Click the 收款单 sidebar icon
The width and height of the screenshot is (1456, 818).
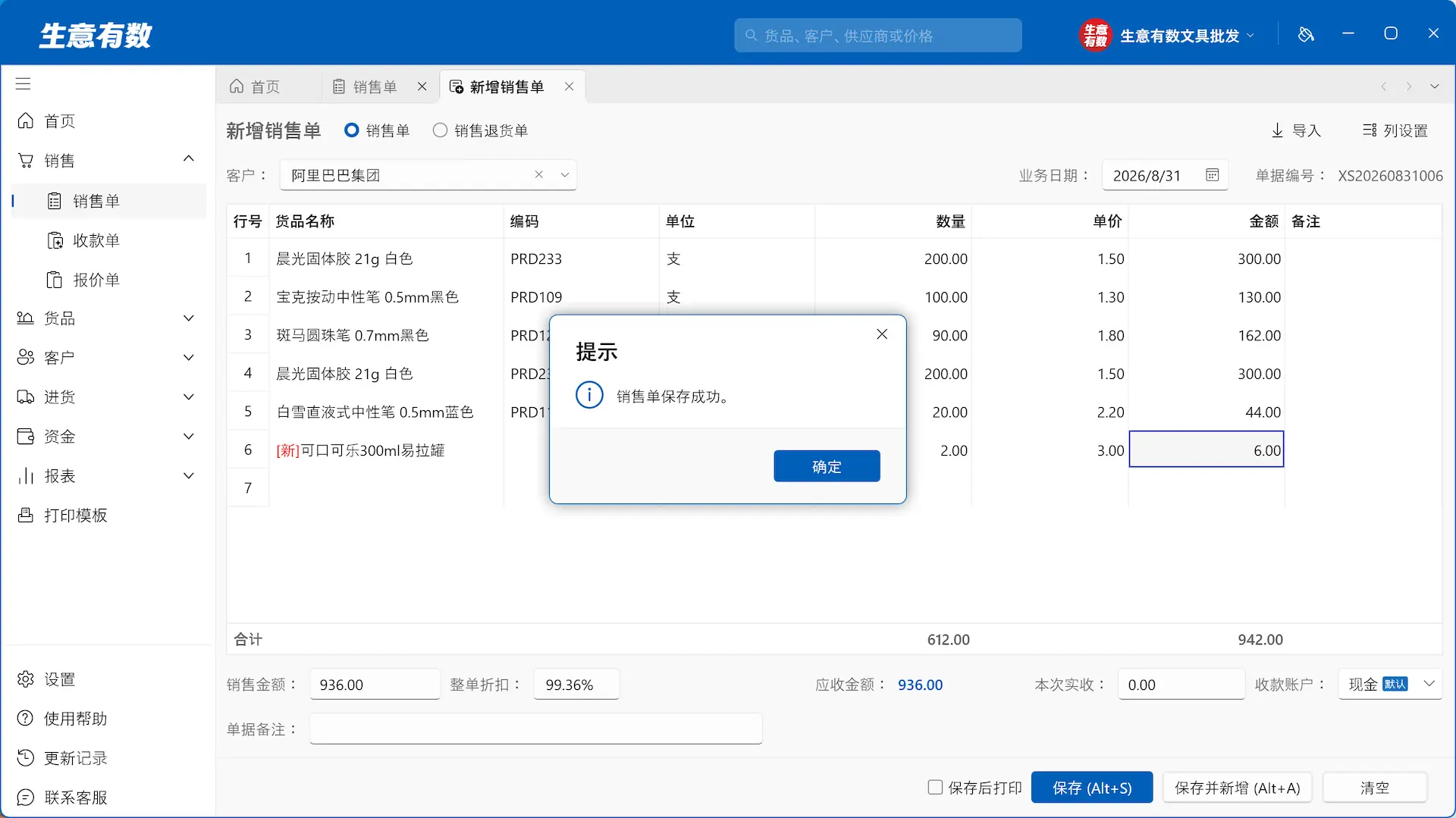coord(55,240)
